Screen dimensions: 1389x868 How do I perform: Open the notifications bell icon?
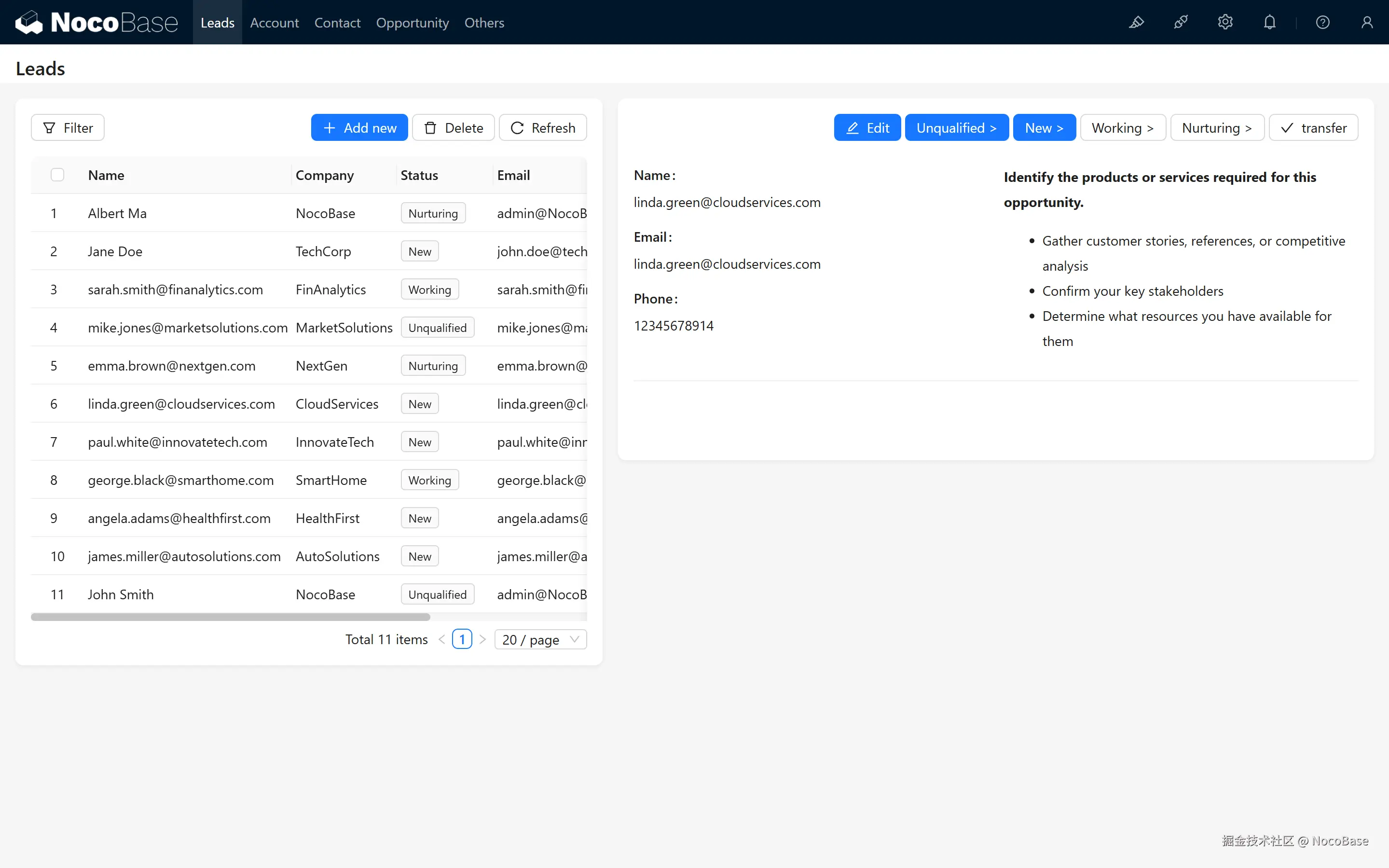pyautogui.click(x=1270, y=22)
